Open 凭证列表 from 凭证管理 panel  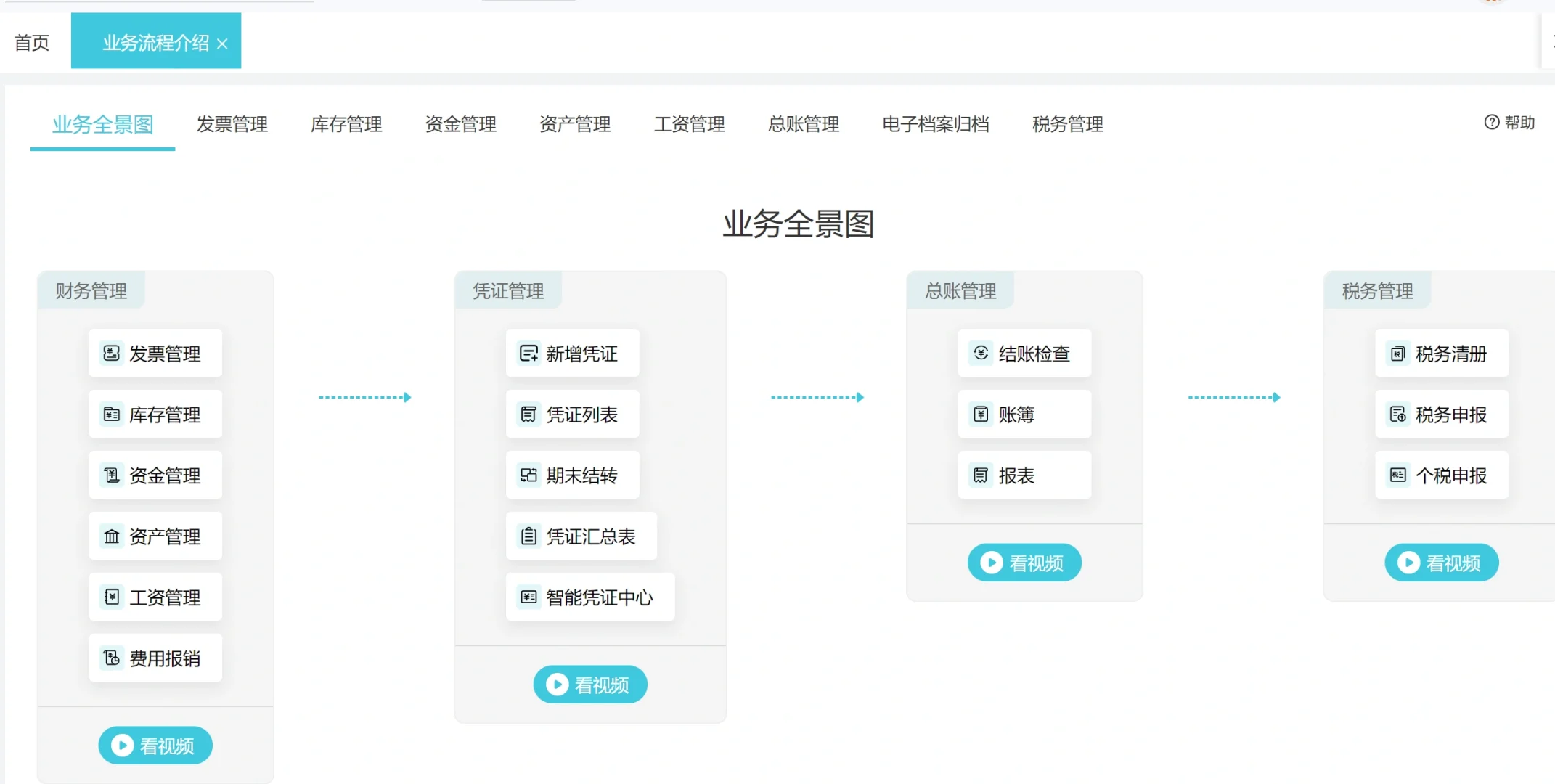(x=572, y=415)
